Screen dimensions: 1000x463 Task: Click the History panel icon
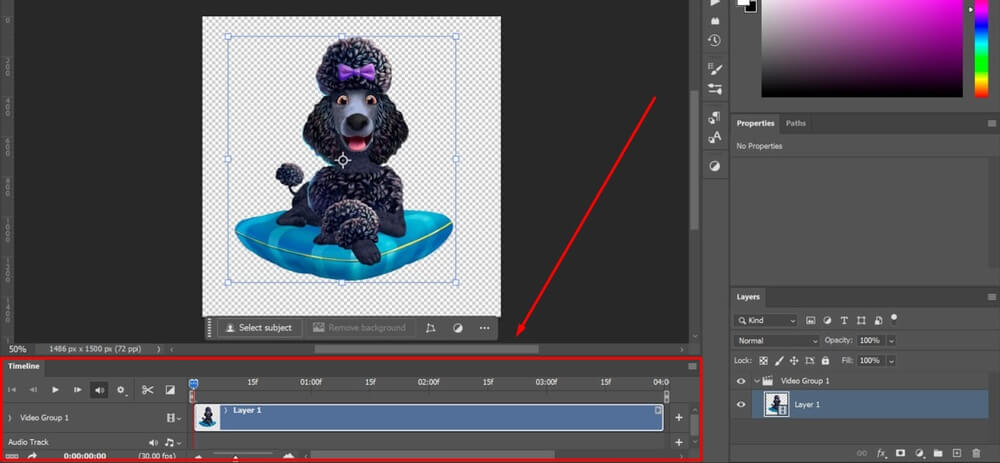[714, 40]
